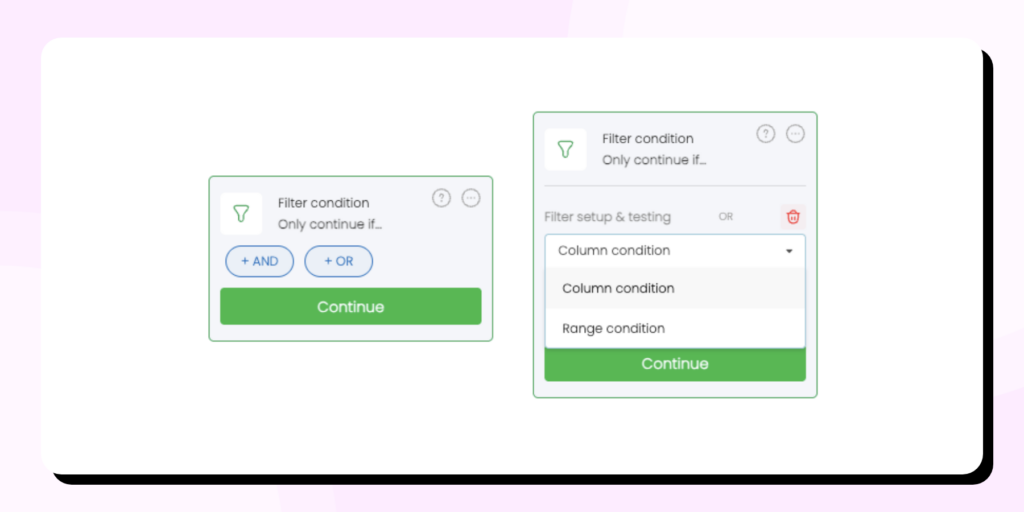This screenshot has height=512, width=1024.
Task: Open the Column condition combo box
Action: pos(675,251)
